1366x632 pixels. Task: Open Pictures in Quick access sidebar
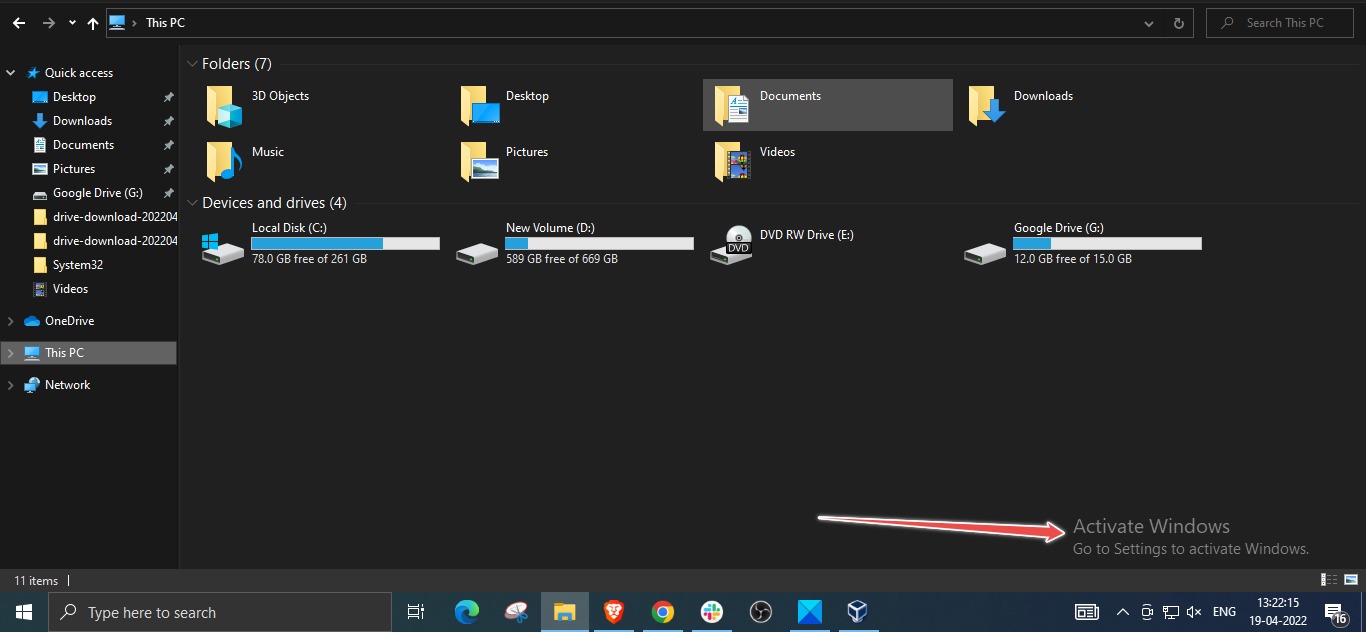[74, 169]
